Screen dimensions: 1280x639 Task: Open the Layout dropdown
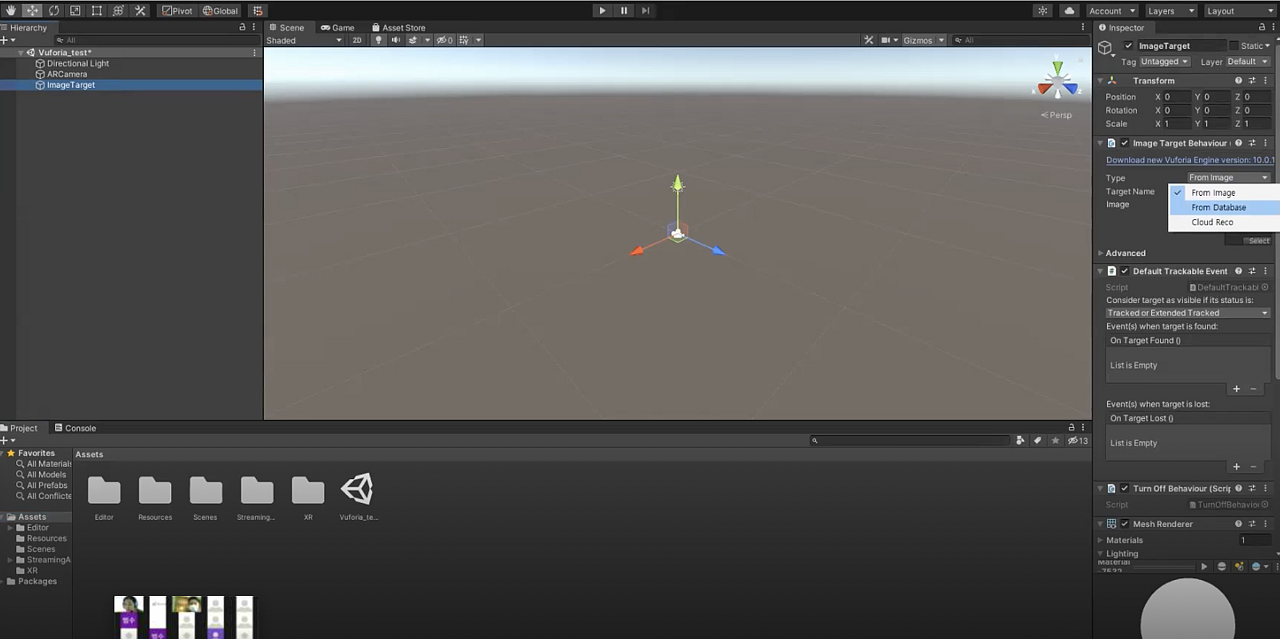coord(1238,10)
